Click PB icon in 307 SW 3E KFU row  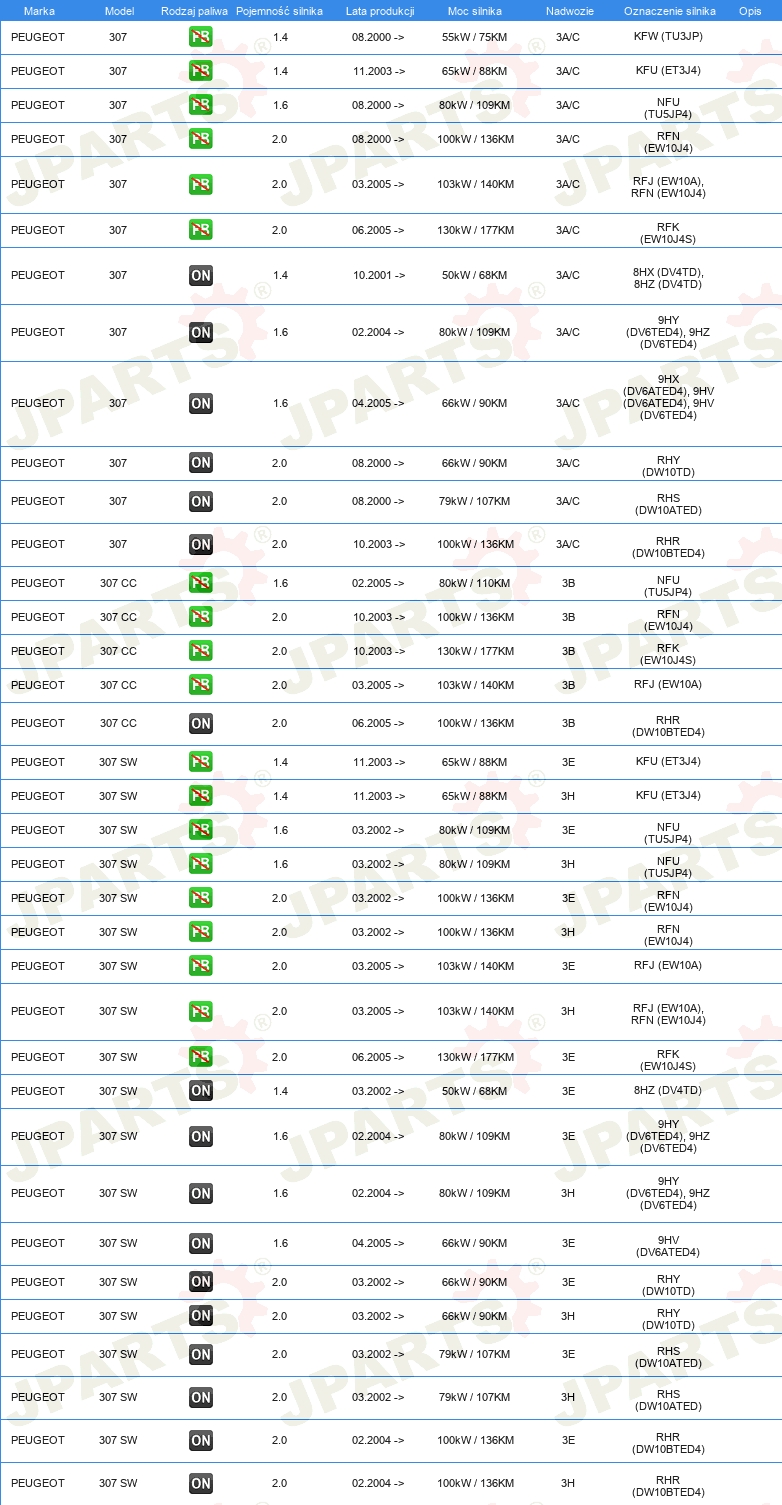[201, 762]
